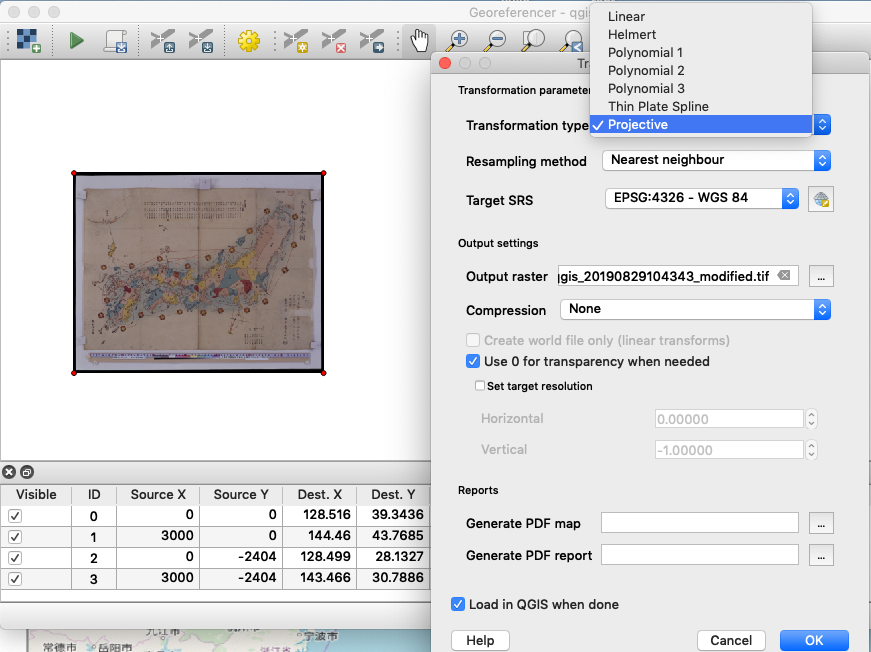Select Dest. Y cell 43.7685

pyautogui.click(x=393, y=536)
